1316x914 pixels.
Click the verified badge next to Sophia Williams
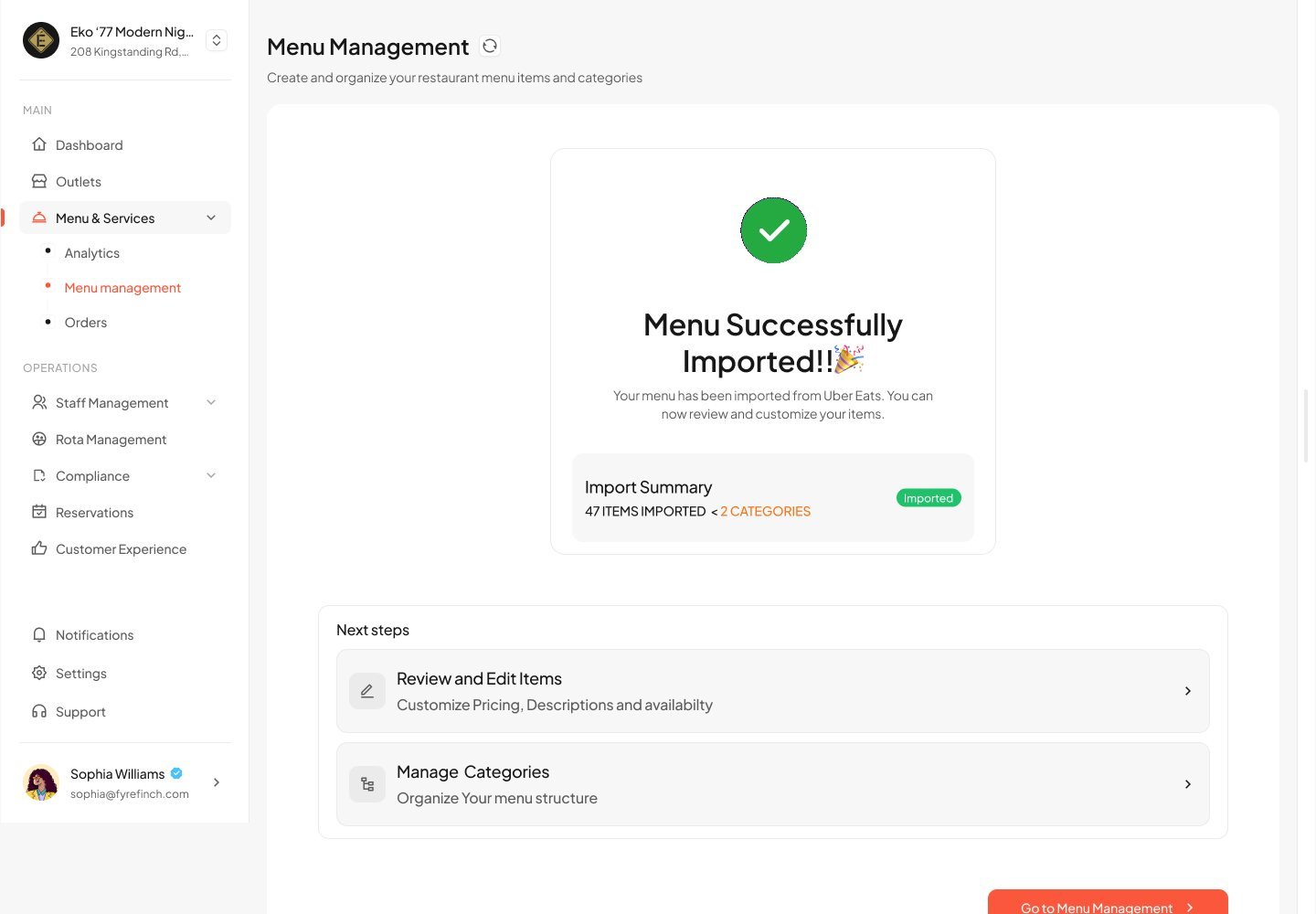(176, 773)
